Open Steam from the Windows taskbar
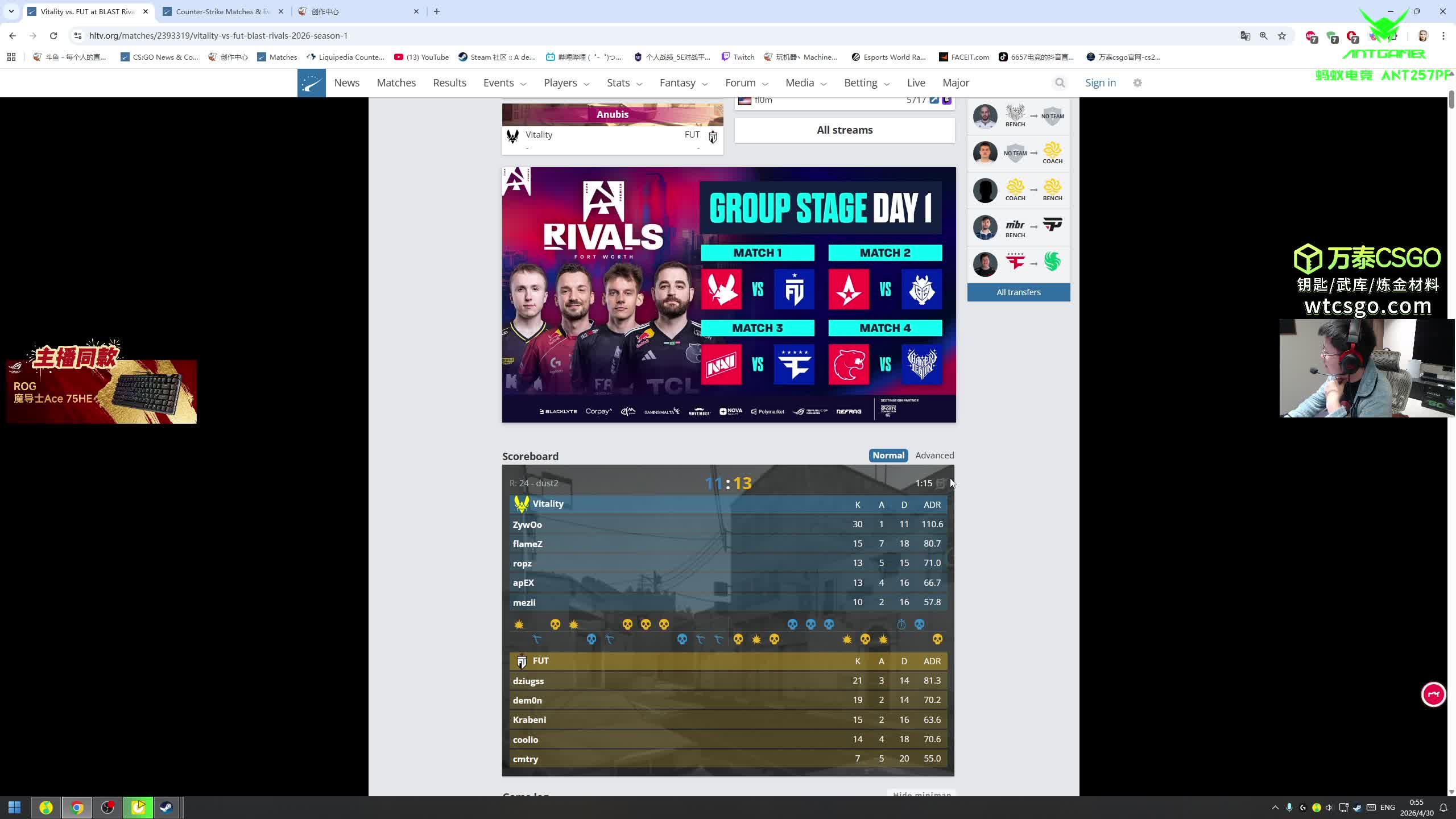The image size is (1456, 819). (x=166, y=808)
